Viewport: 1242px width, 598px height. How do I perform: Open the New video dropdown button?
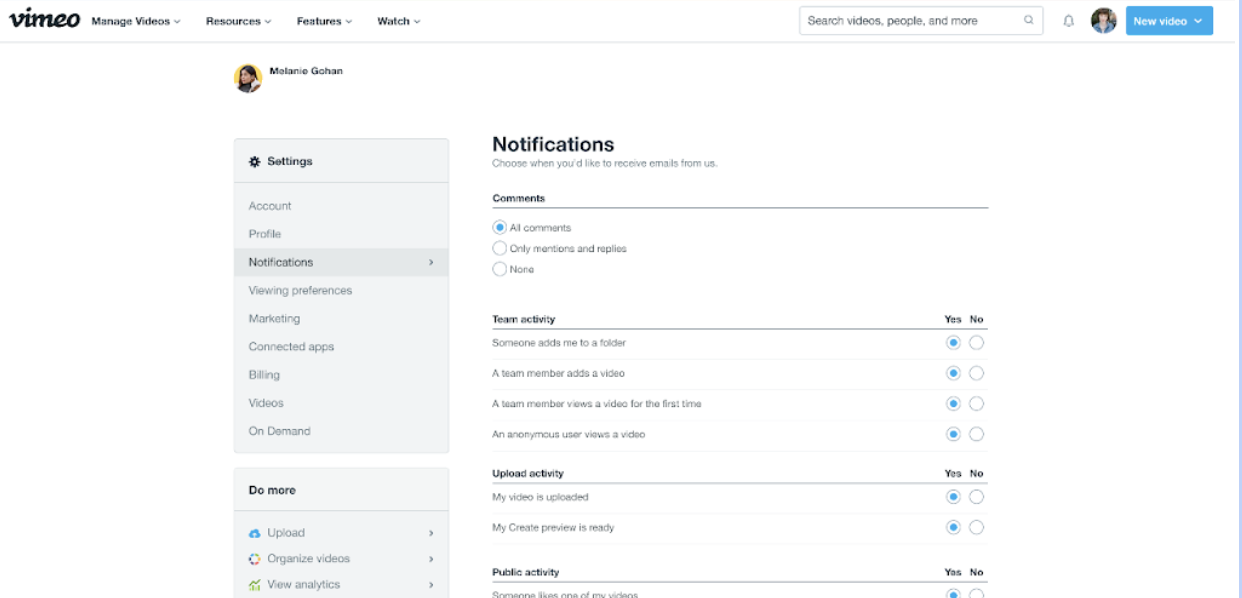(1168, 21)
